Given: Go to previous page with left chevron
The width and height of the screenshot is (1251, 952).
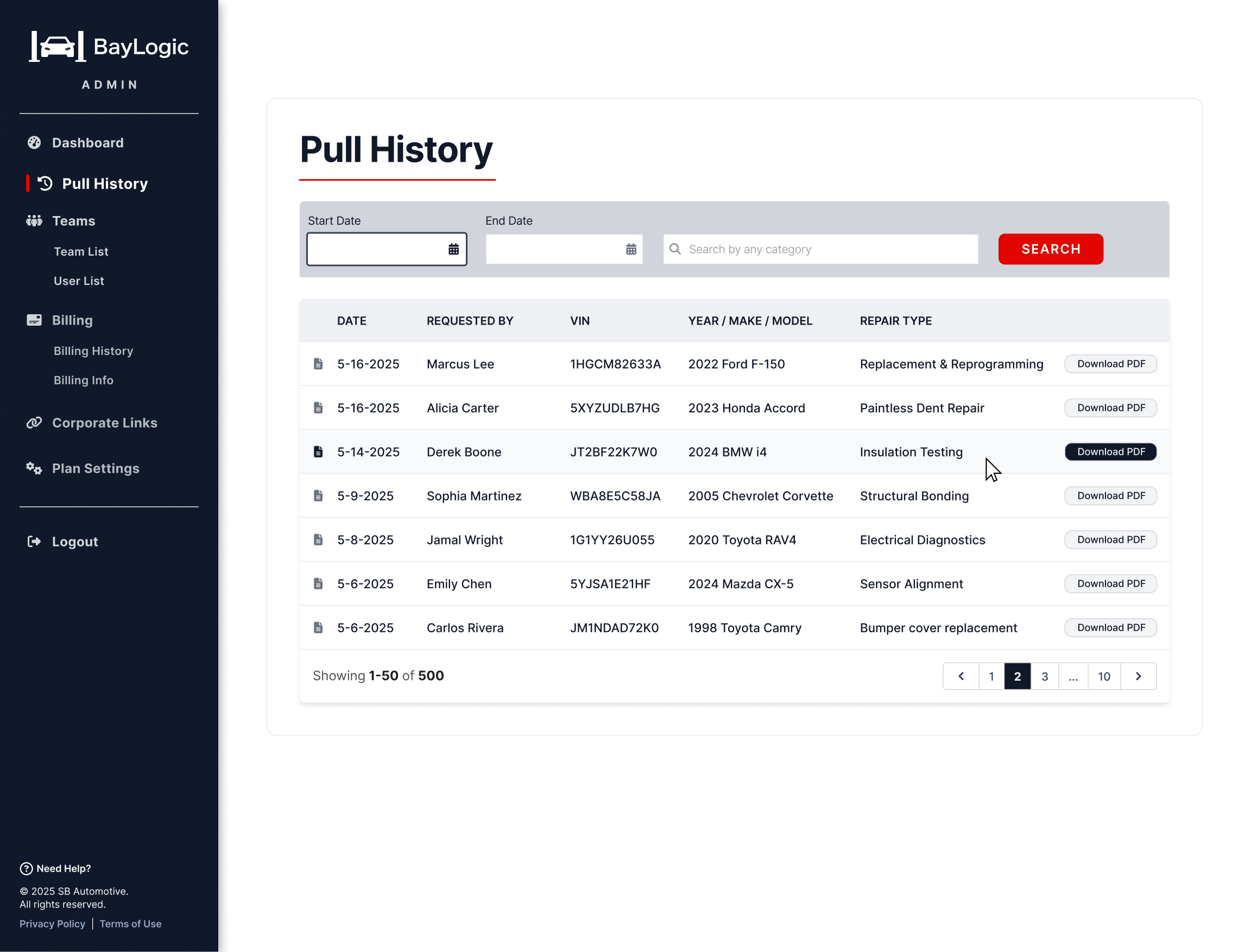Looking at the screenshot, I should point(961,676).
